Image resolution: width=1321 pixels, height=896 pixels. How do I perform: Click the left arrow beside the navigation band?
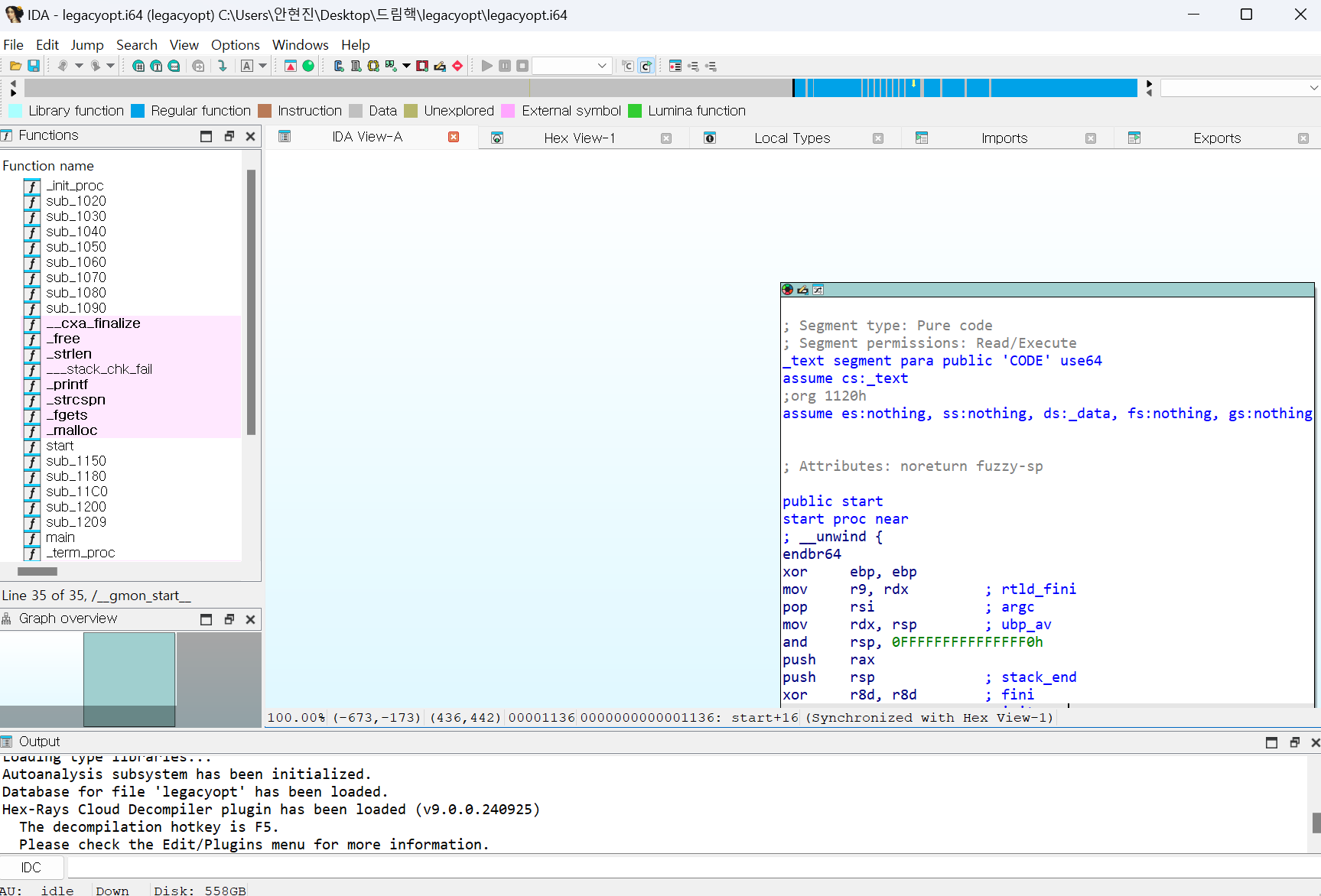point(13,83)
